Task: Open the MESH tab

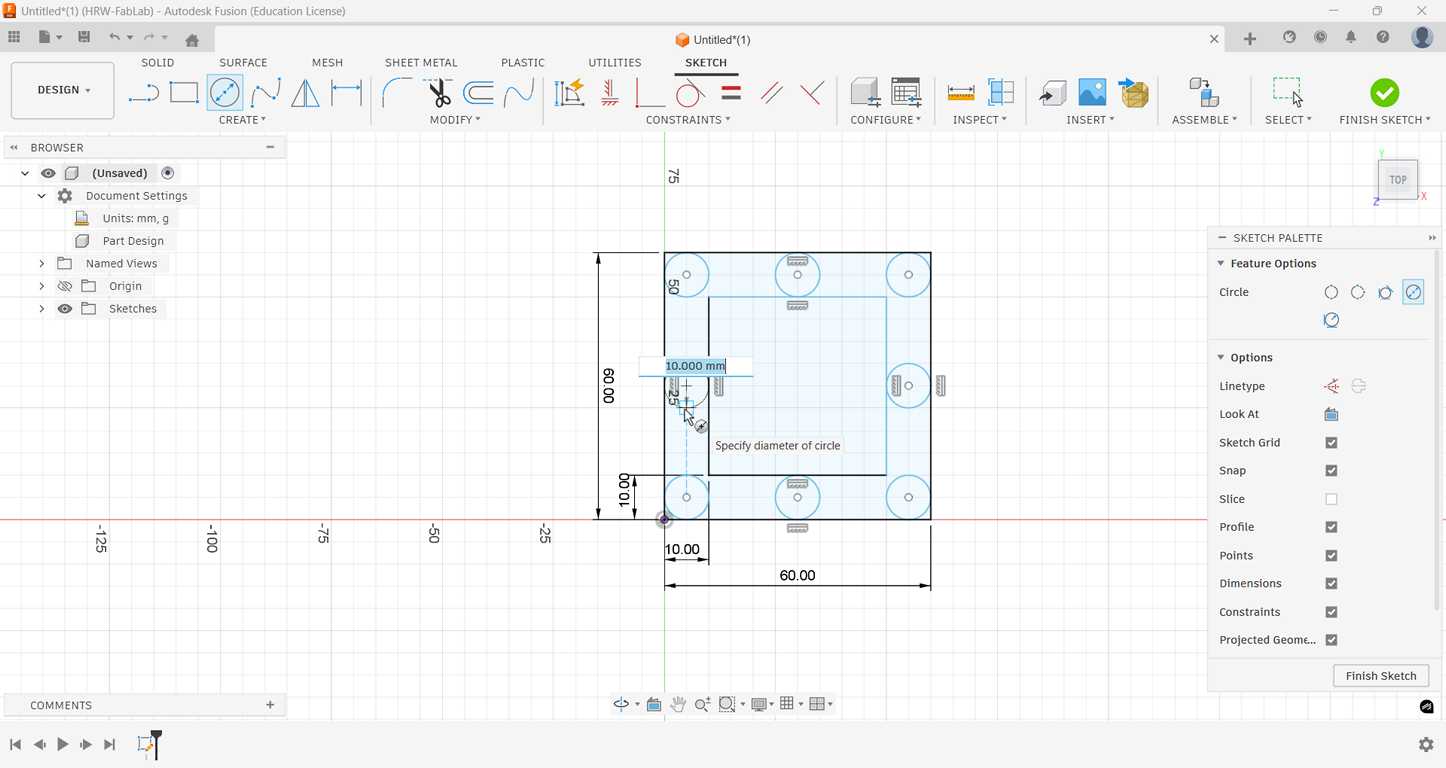Action: (327, 62)
